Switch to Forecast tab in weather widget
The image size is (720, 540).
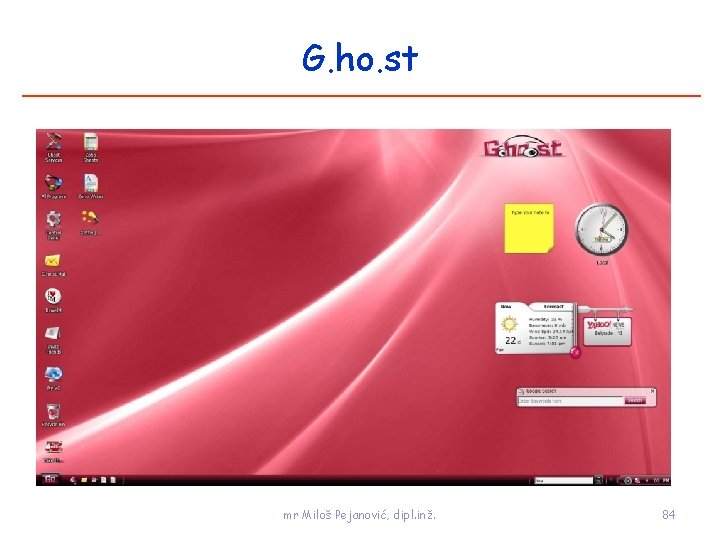(553, 306)
